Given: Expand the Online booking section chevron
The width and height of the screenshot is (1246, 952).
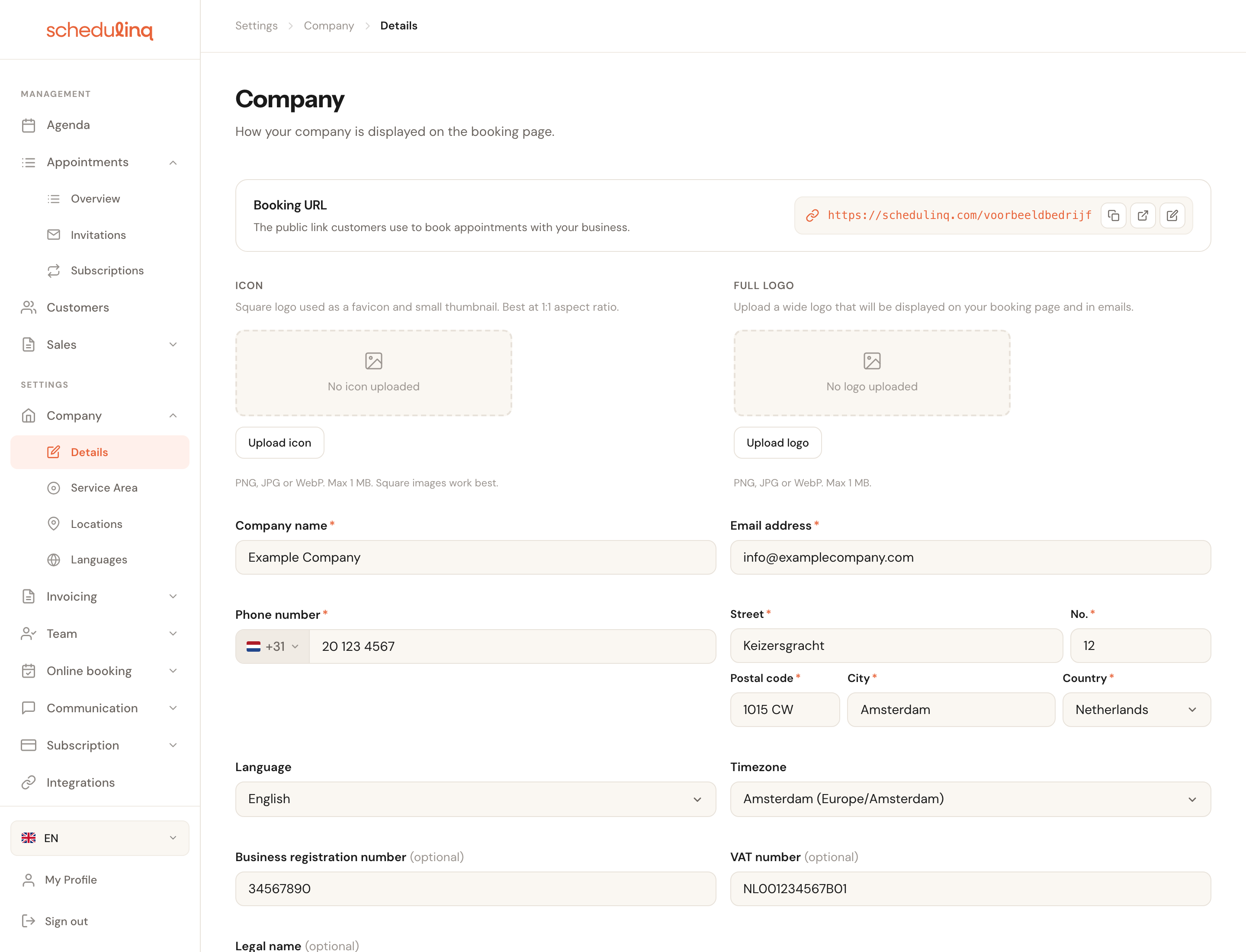Looking at the screenshot, I should tap(173, 671).
